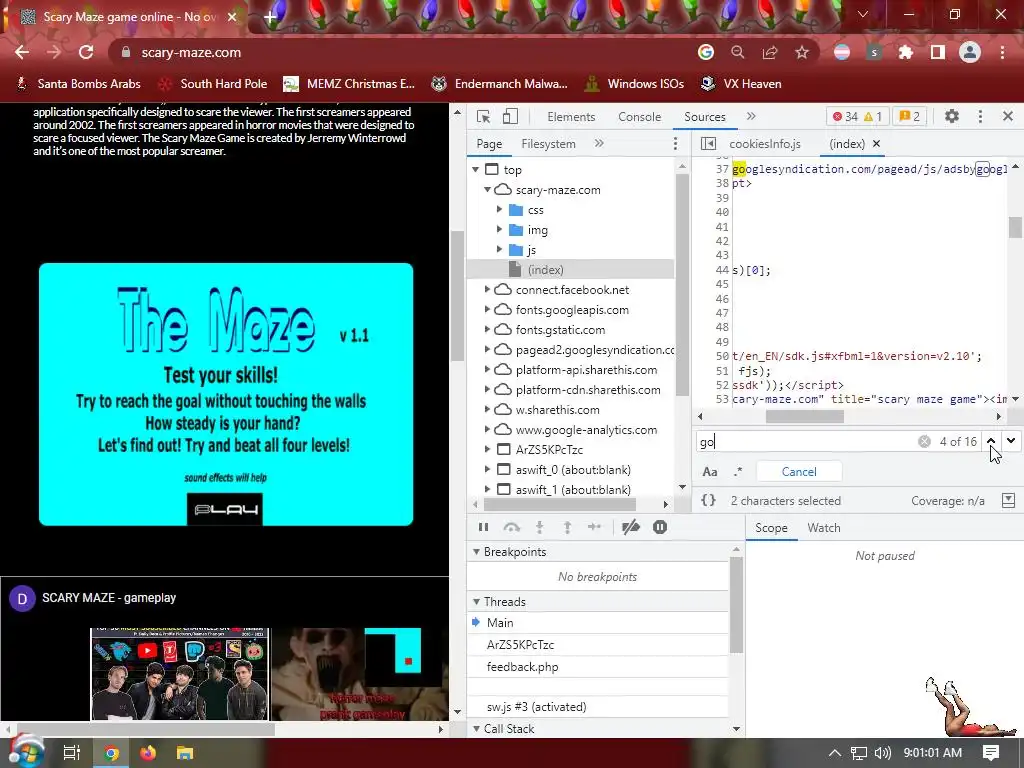This screenshot has width=1024, height=768.
Task: Open the Chrome profile avatar
Action: tap(970, 52)
